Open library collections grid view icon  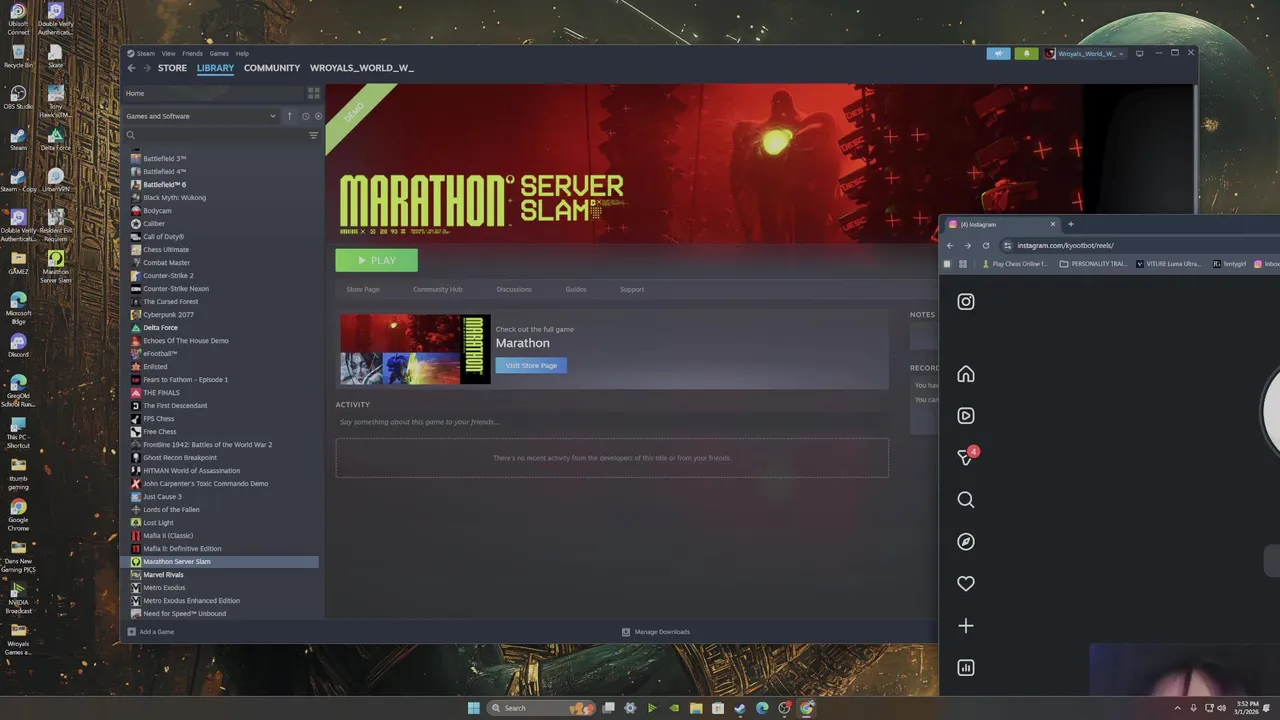tap(313, 93)
